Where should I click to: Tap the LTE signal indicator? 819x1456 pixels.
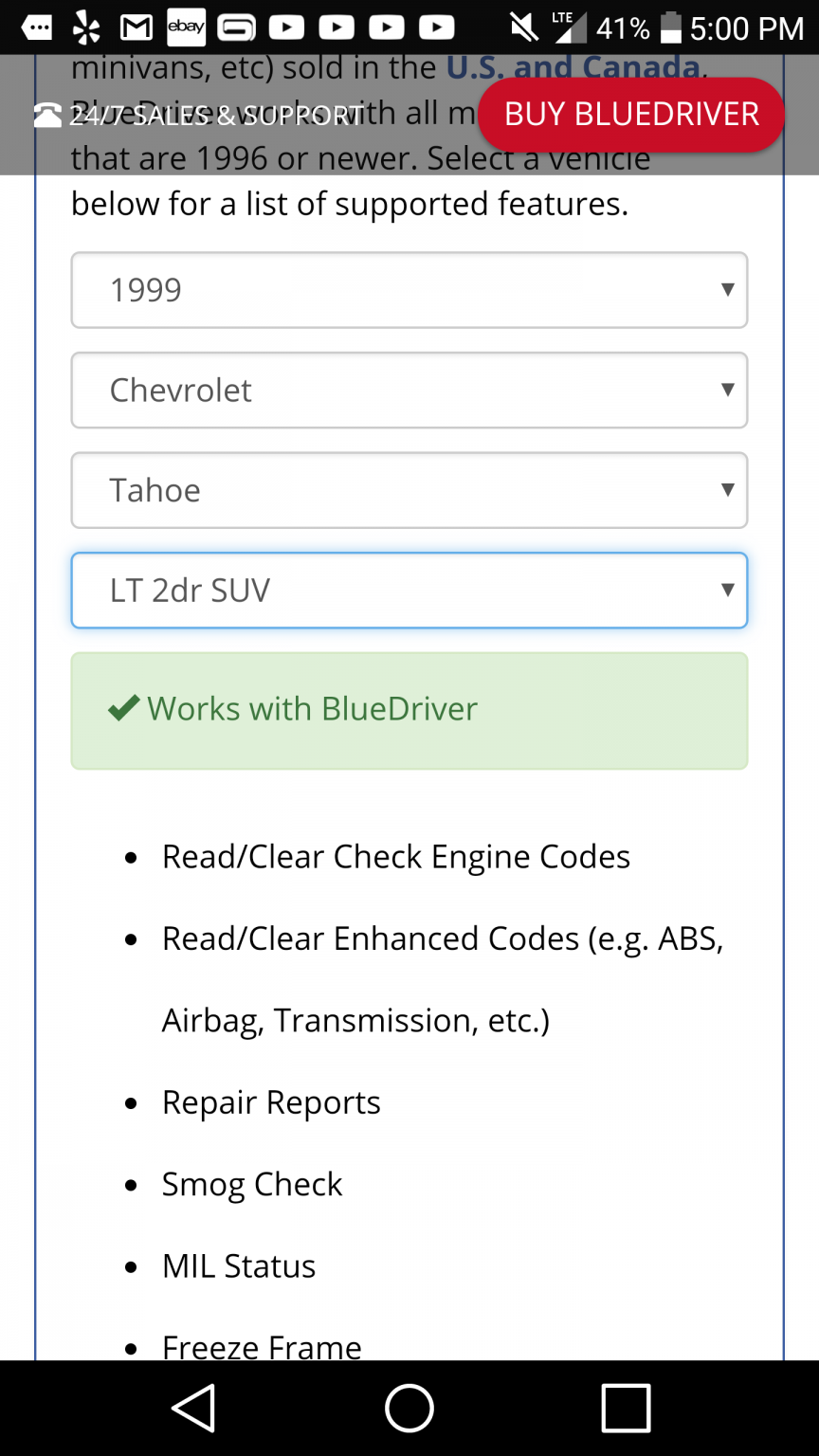pos(570,27)
